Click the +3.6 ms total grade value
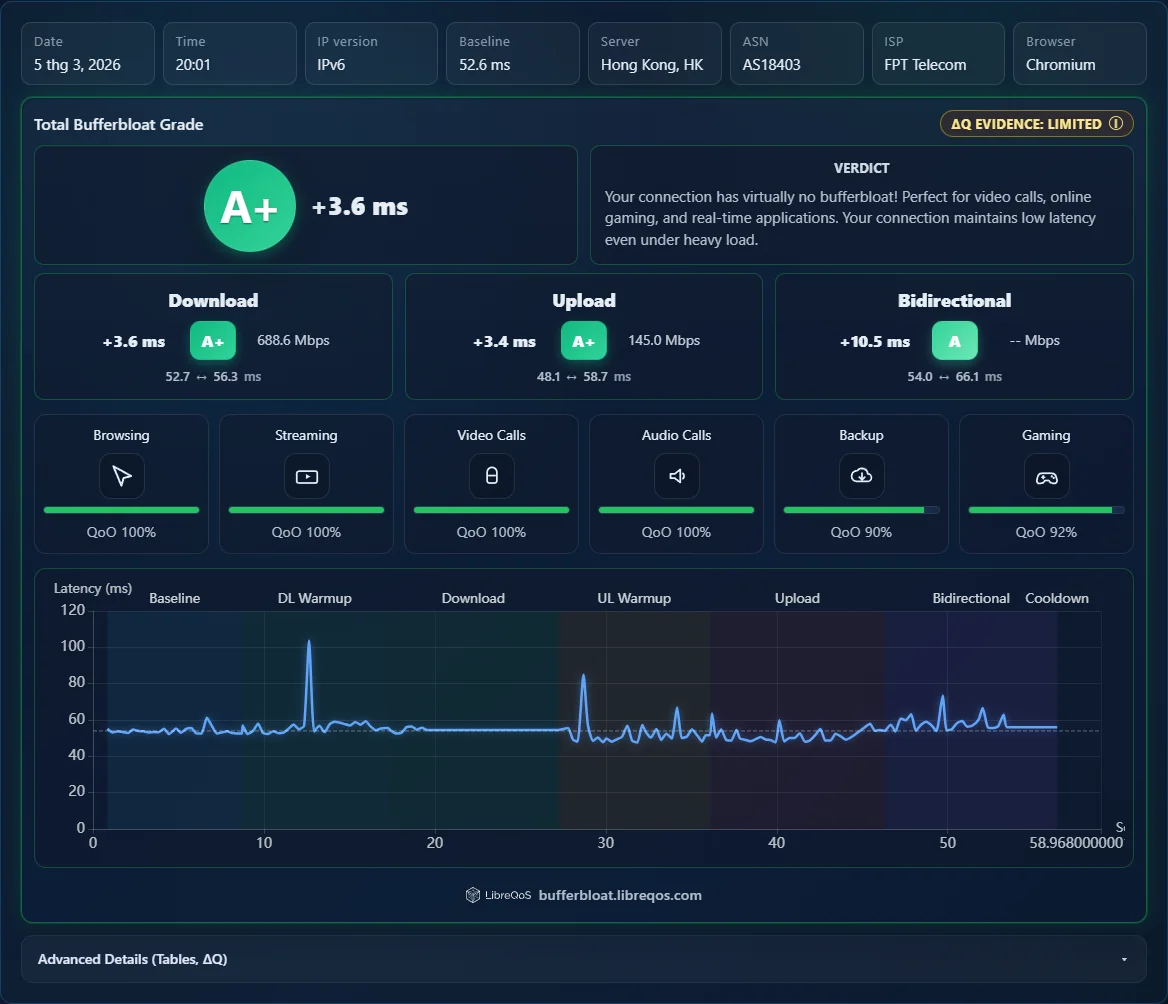 tap(360, 206)
